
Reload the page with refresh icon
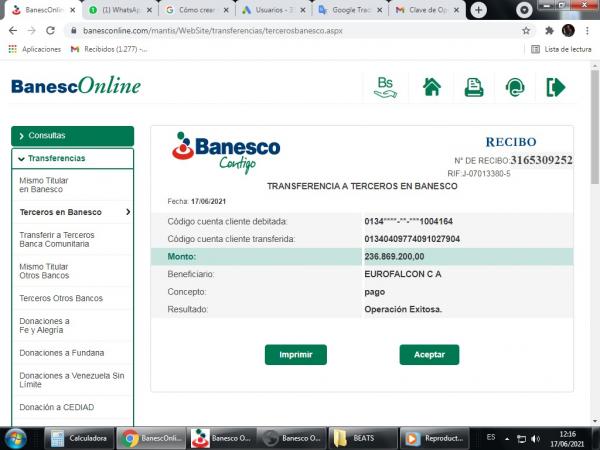click(50, 31)
